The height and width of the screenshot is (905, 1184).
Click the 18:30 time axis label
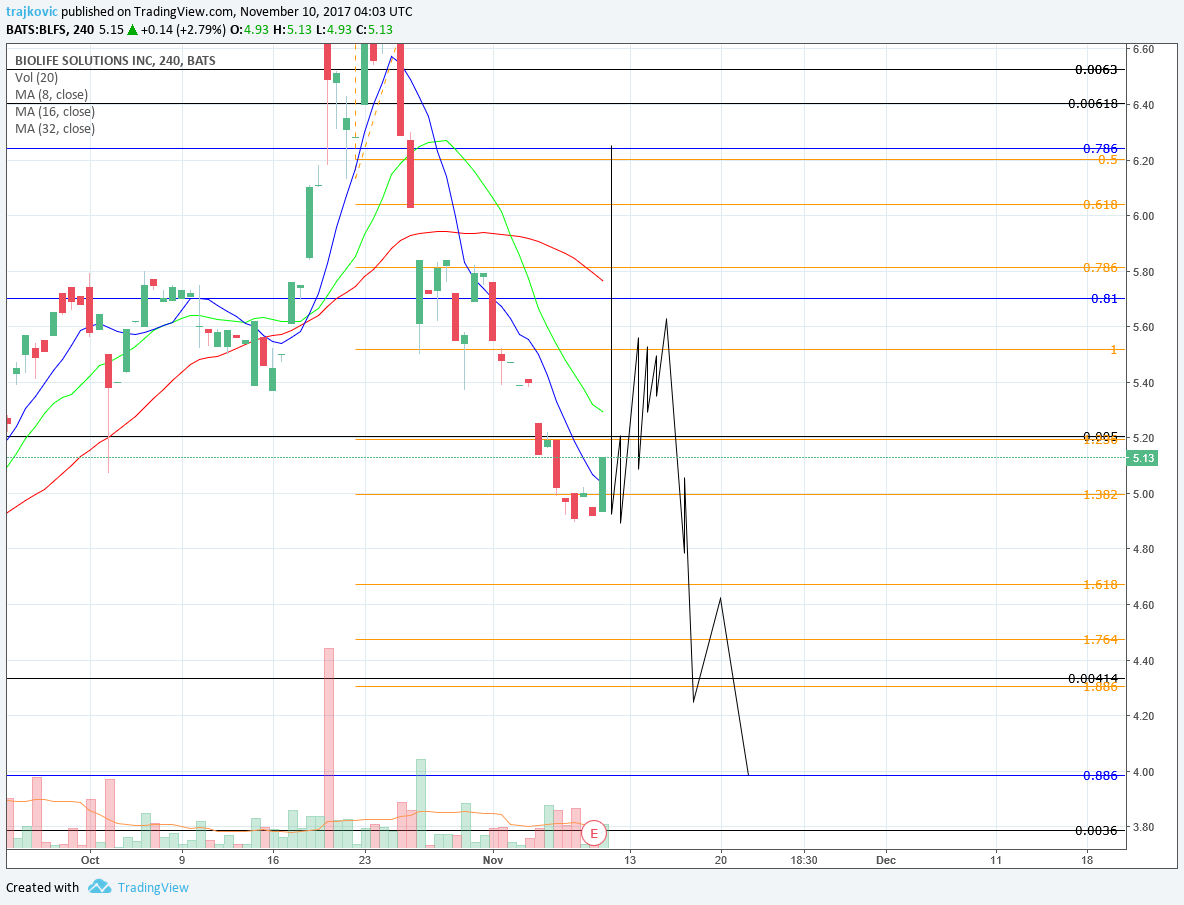(804, 860)
